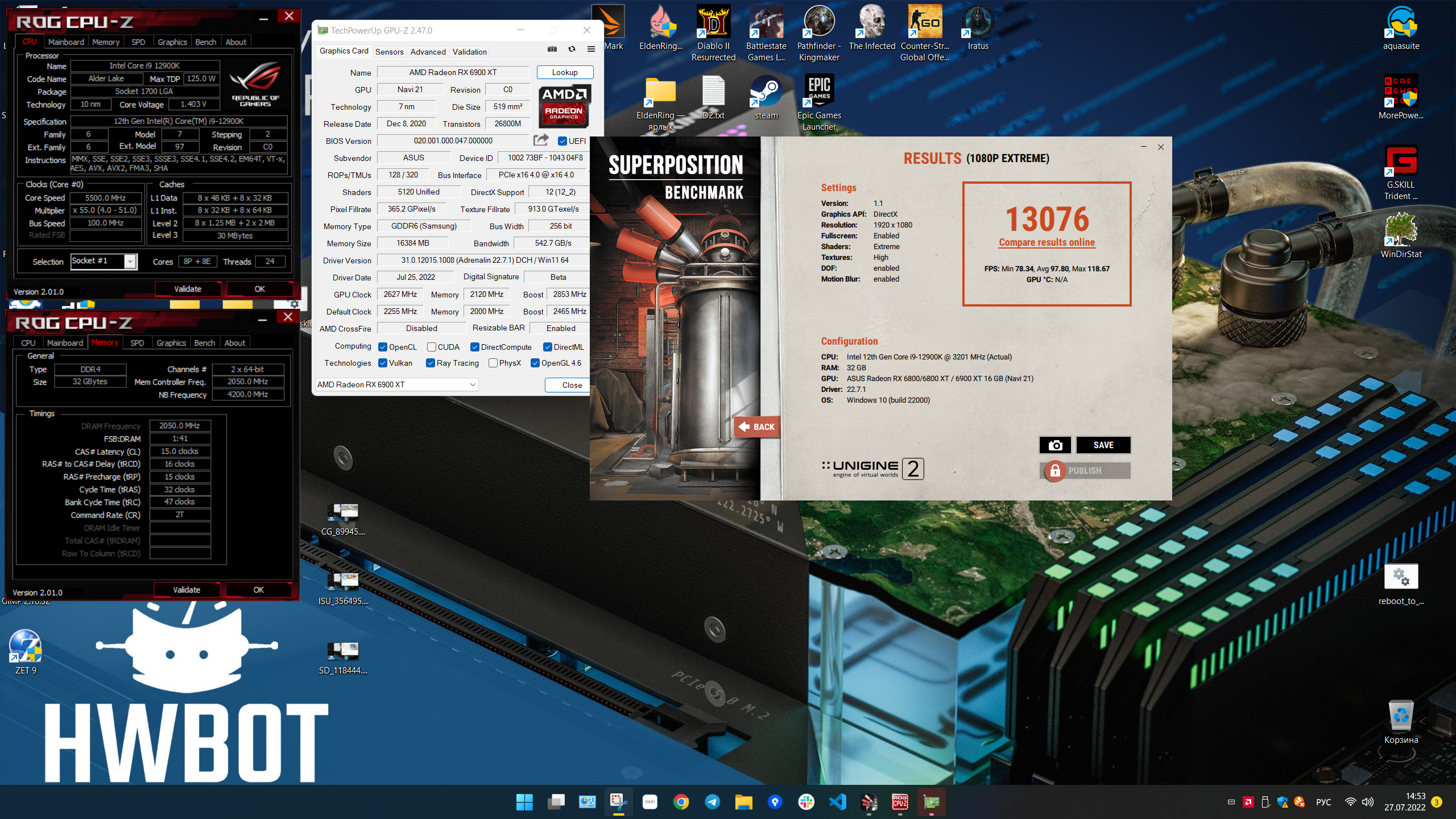
Task: Click OK in the bottom CPU-Z window
Action: [x=259, y=590]
